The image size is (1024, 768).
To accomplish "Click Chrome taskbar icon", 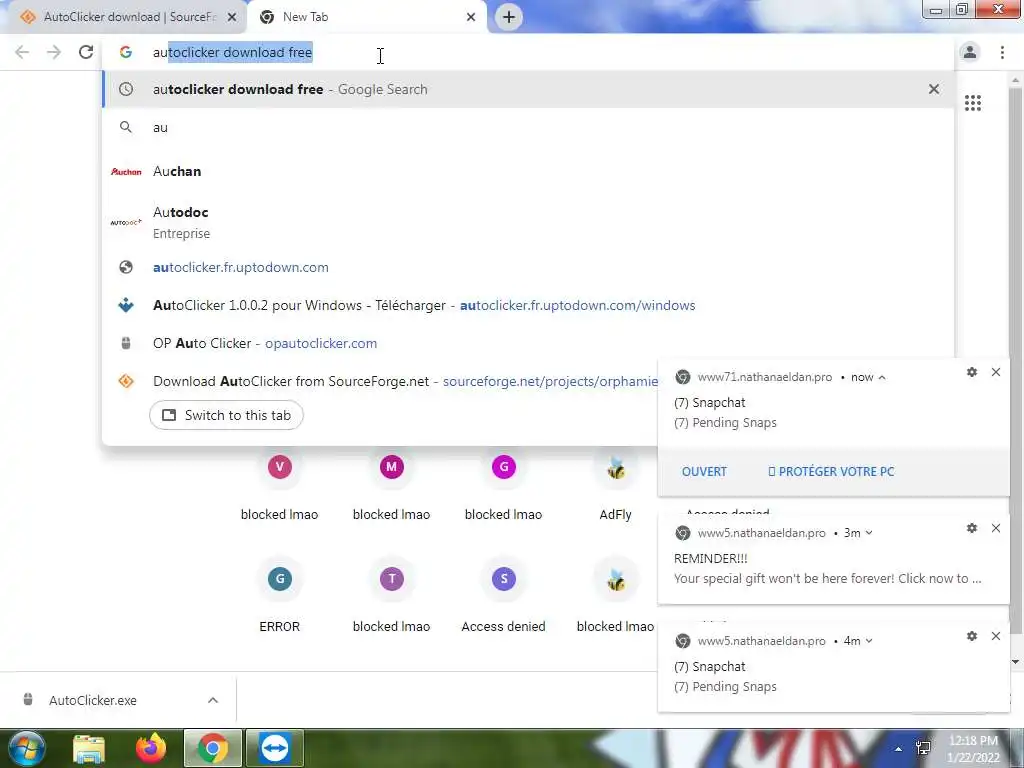I will (212, 748).
